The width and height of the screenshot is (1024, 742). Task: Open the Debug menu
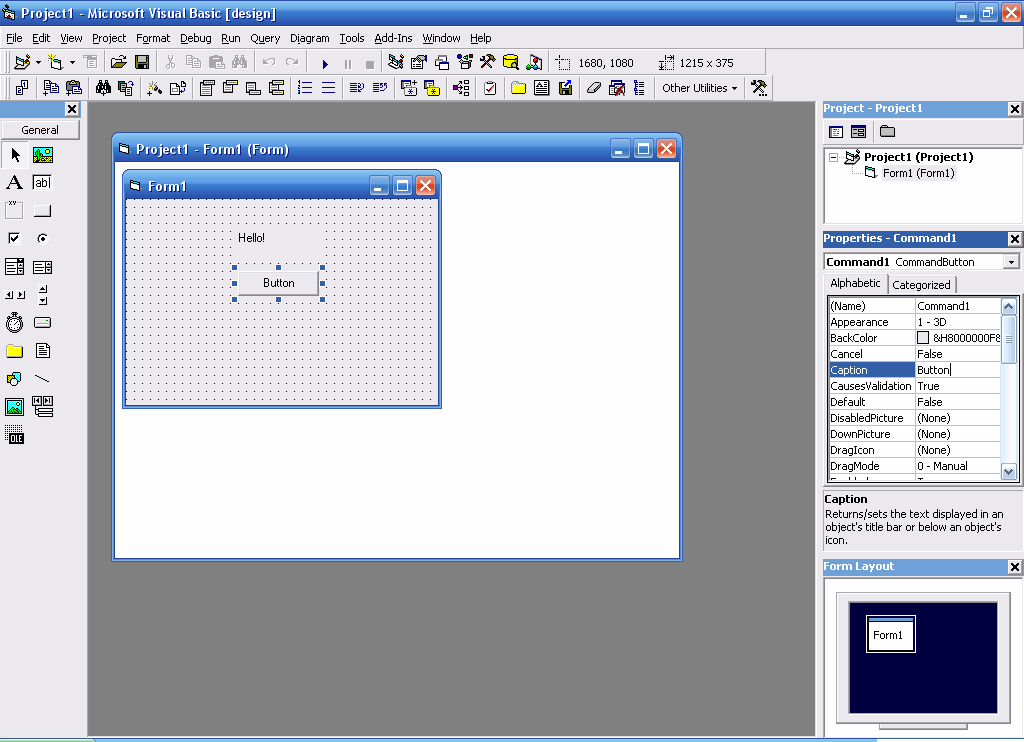tap(196, 38)
